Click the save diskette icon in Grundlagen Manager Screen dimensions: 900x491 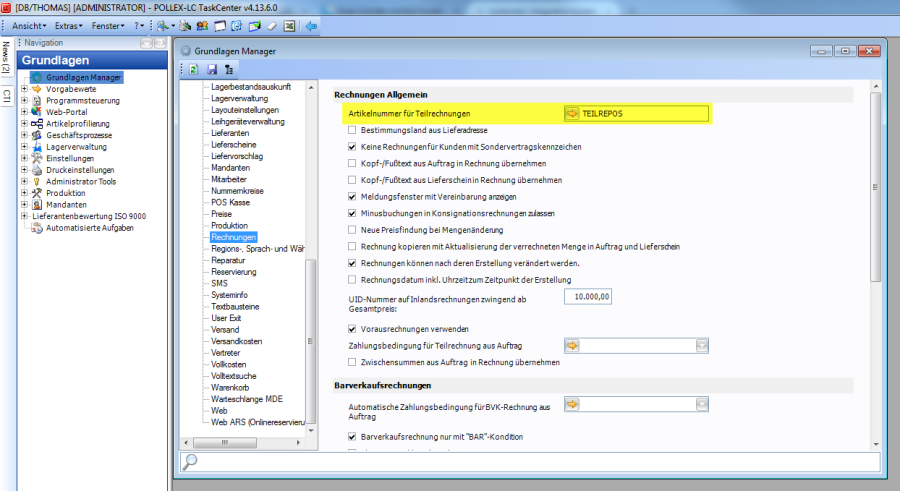(x=211, y=70)
